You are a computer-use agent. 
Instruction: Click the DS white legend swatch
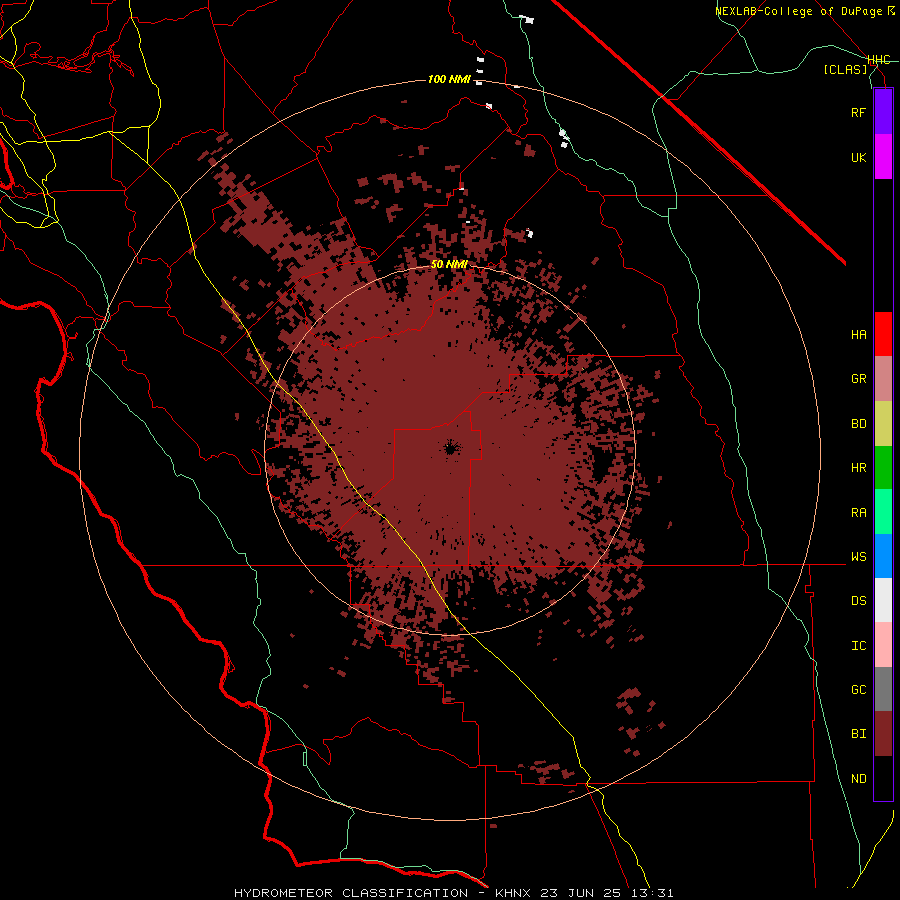pyautogui.click(x=883, y=600)
